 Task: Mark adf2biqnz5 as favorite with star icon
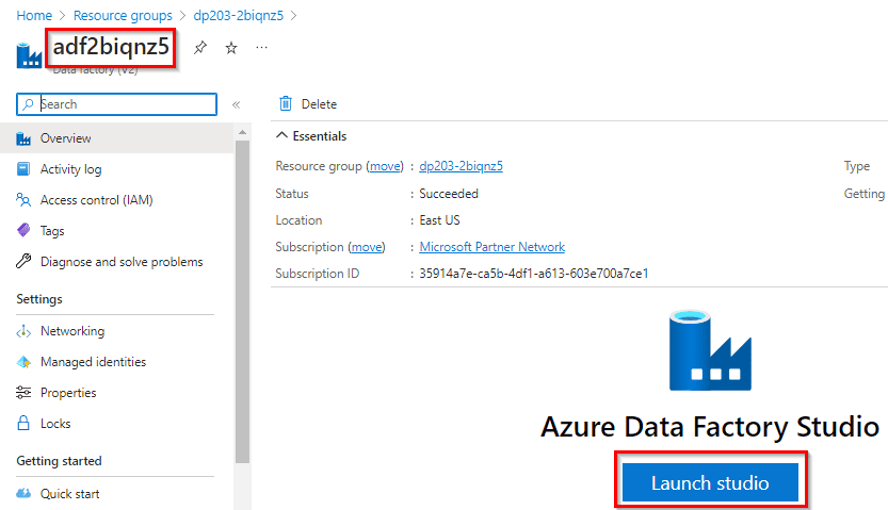(231, 48)
